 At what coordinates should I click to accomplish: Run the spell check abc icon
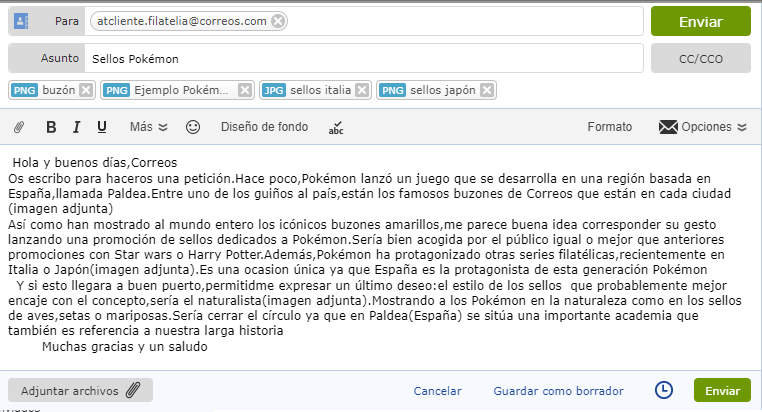336,128
